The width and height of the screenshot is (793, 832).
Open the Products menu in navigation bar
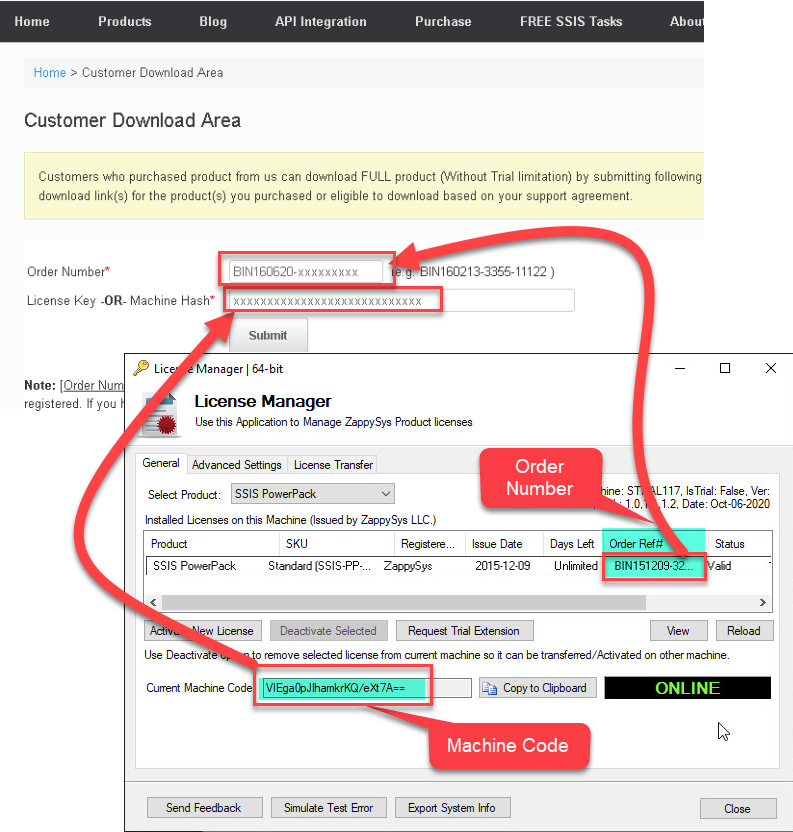[x=125, y=21]
